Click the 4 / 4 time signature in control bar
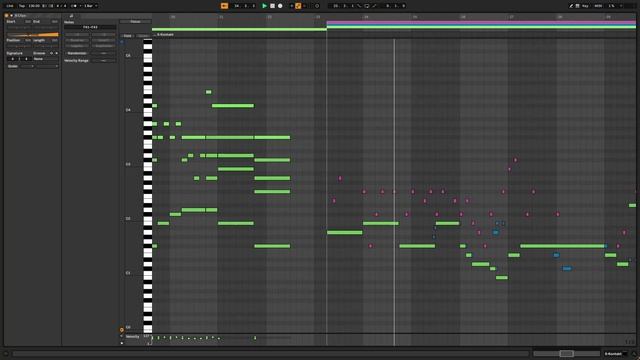Viewport: 640px width, 360px height. pyautogui.click(x=61, y=6)
